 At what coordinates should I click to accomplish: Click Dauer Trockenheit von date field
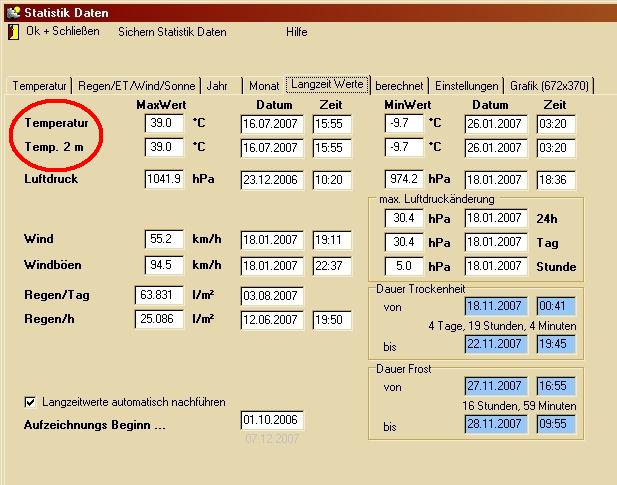click(x=496, y=307)
